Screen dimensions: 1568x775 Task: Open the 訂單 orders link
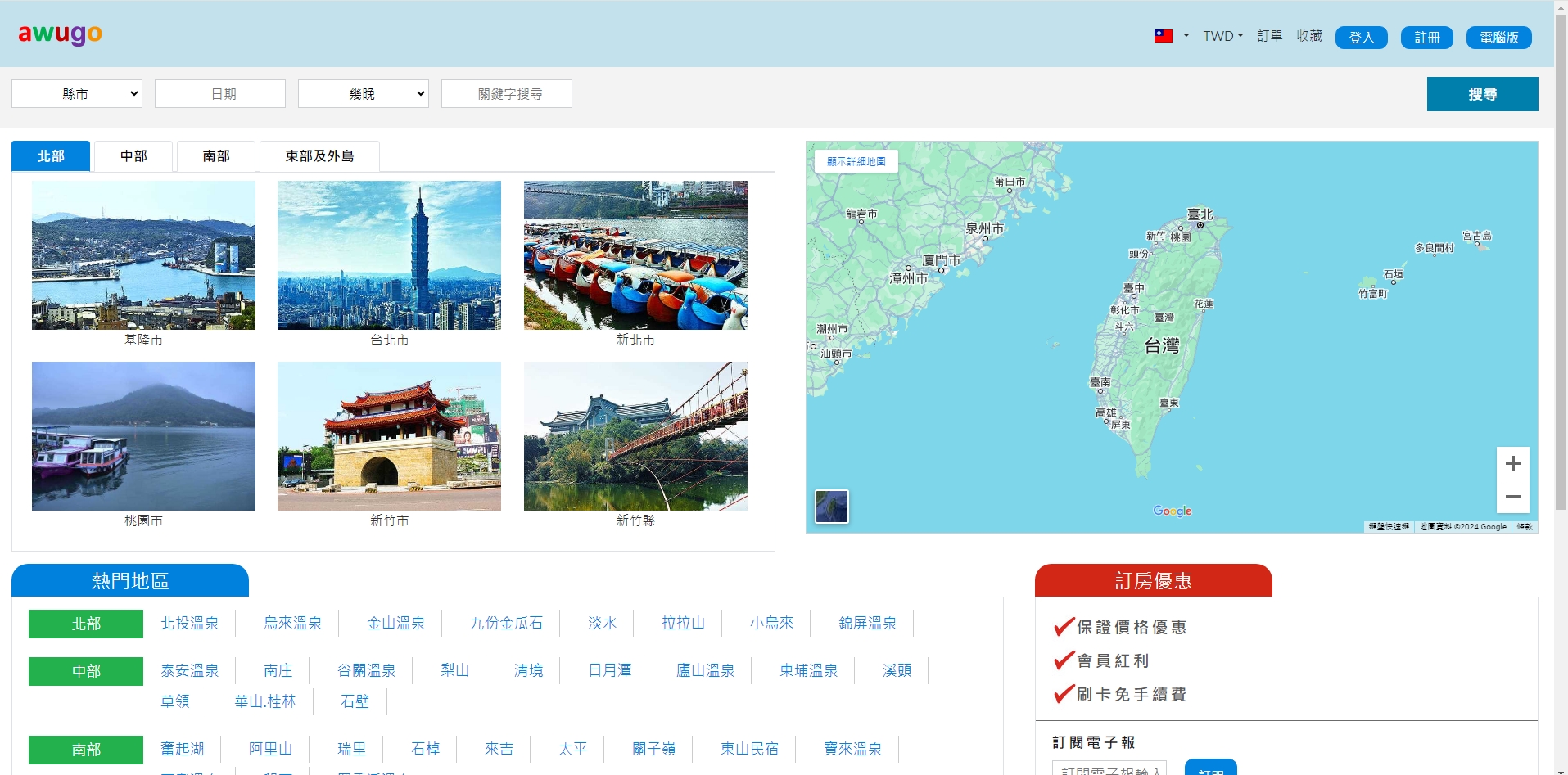(1270, 36)
